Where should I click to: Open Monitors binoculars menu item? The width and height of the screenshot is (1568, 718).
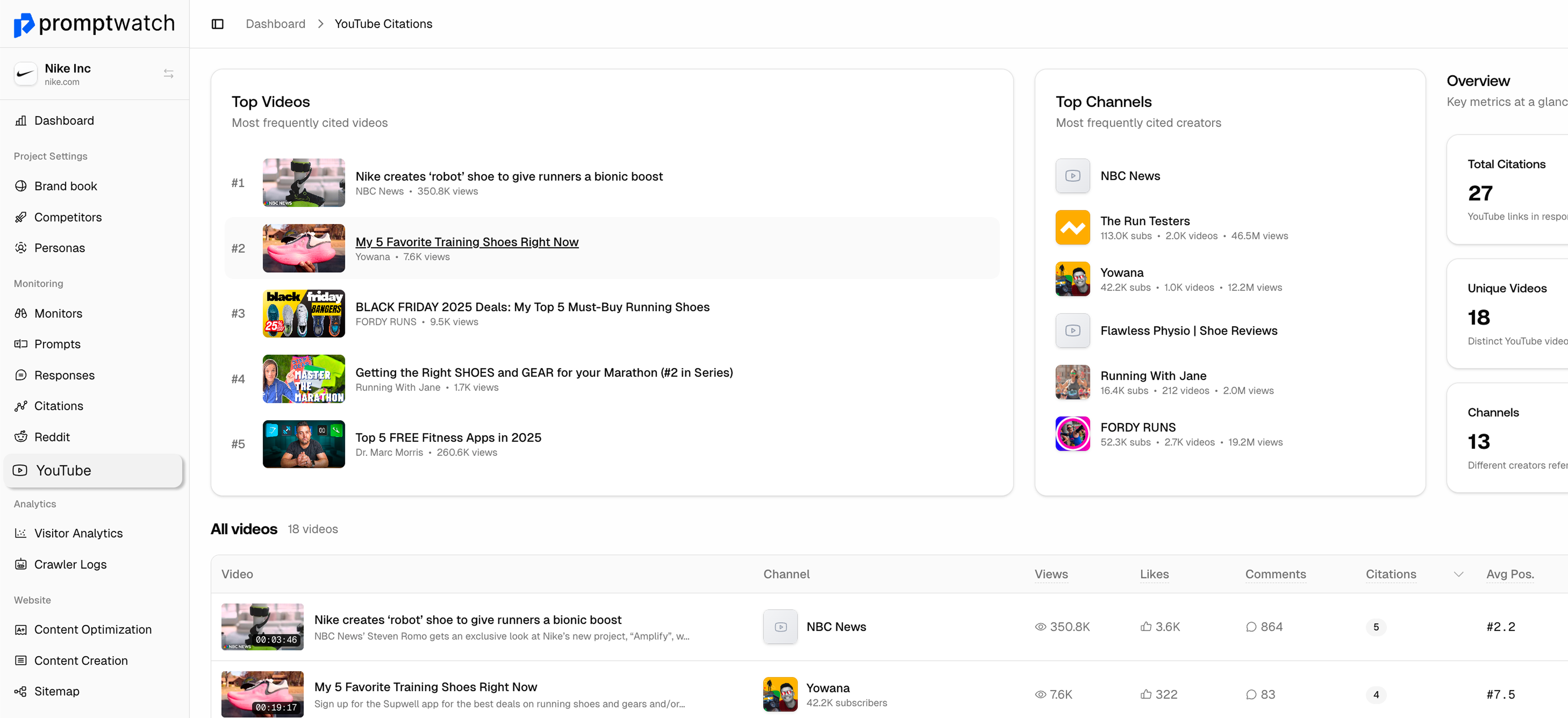pos(58,313)
